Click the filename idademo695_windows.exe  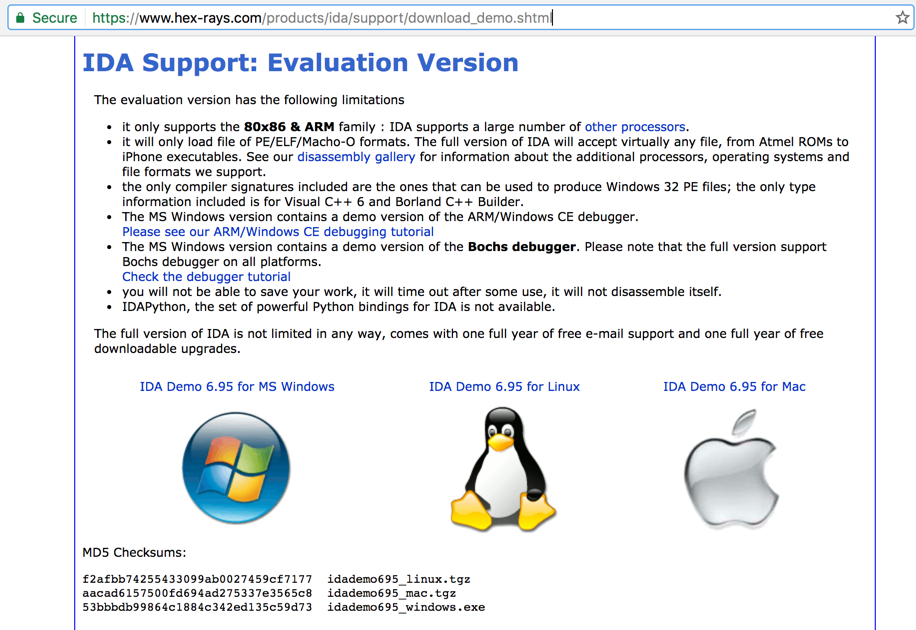click(406, 607)
